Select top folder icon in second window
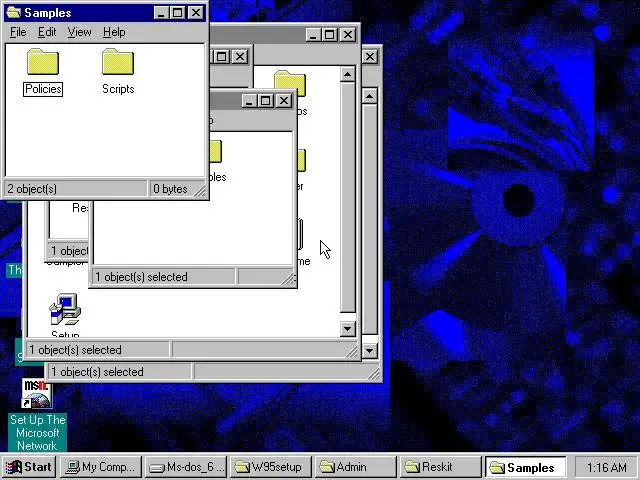This screenshot has height=480, width=640. point(290,82)
